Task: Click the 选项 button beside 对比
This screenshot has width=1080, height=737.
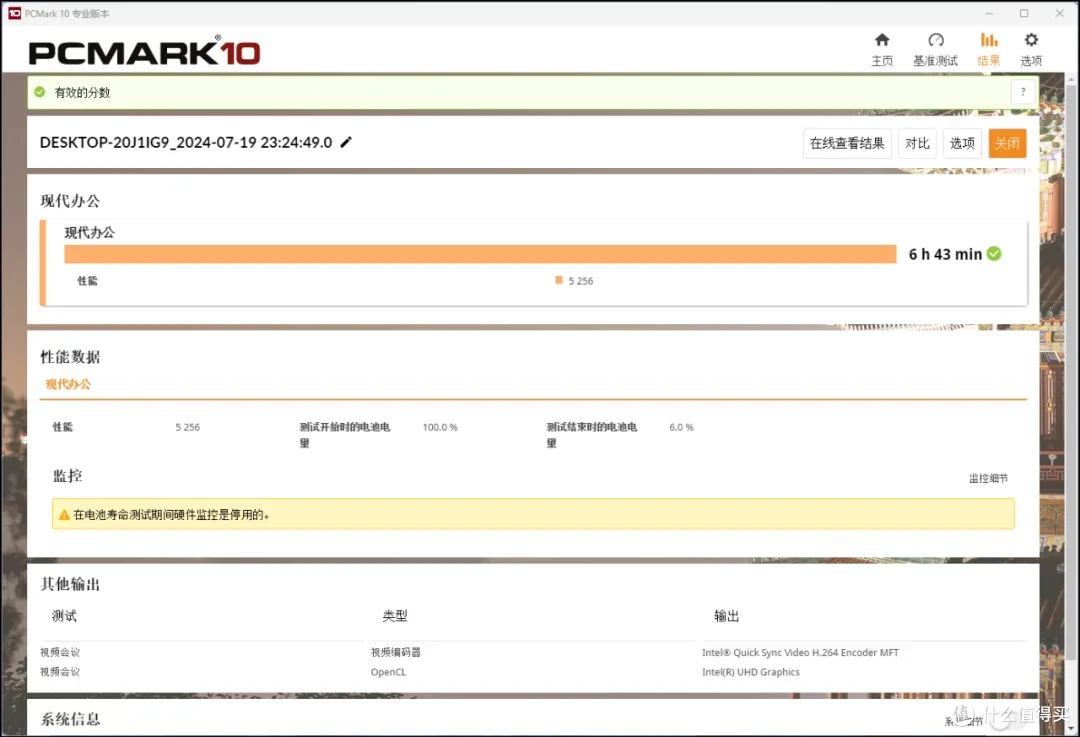Action: 962,143
